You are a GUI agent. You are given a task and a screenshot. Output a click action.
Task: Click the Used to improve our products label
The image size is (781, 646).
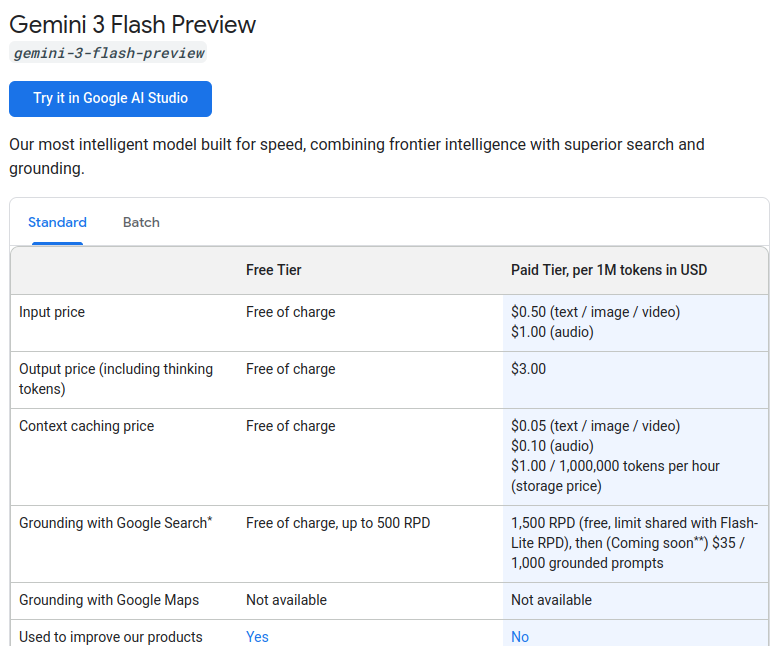110,637
